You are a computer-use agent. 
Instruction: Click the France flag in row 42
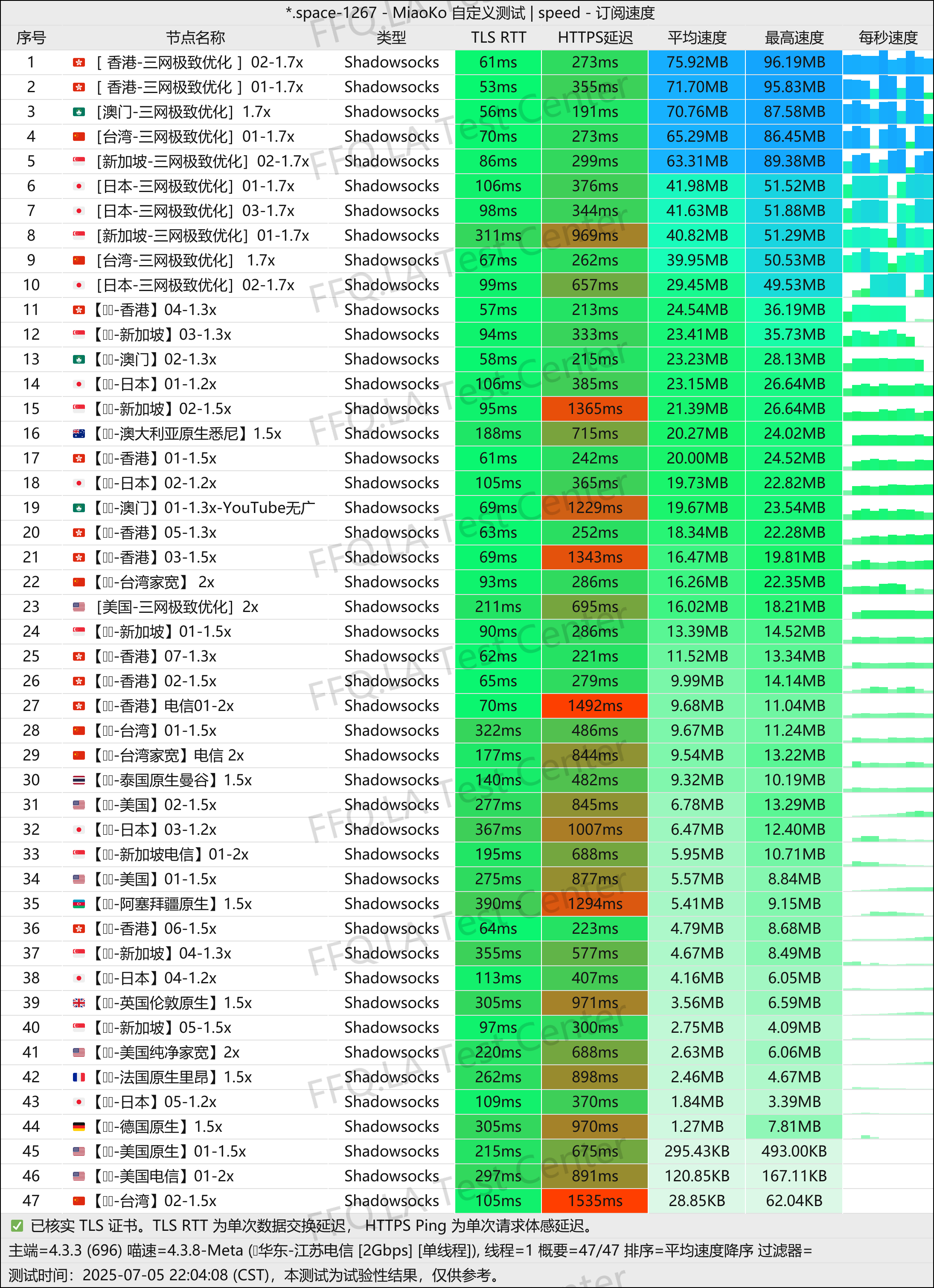click(79, 1077)
